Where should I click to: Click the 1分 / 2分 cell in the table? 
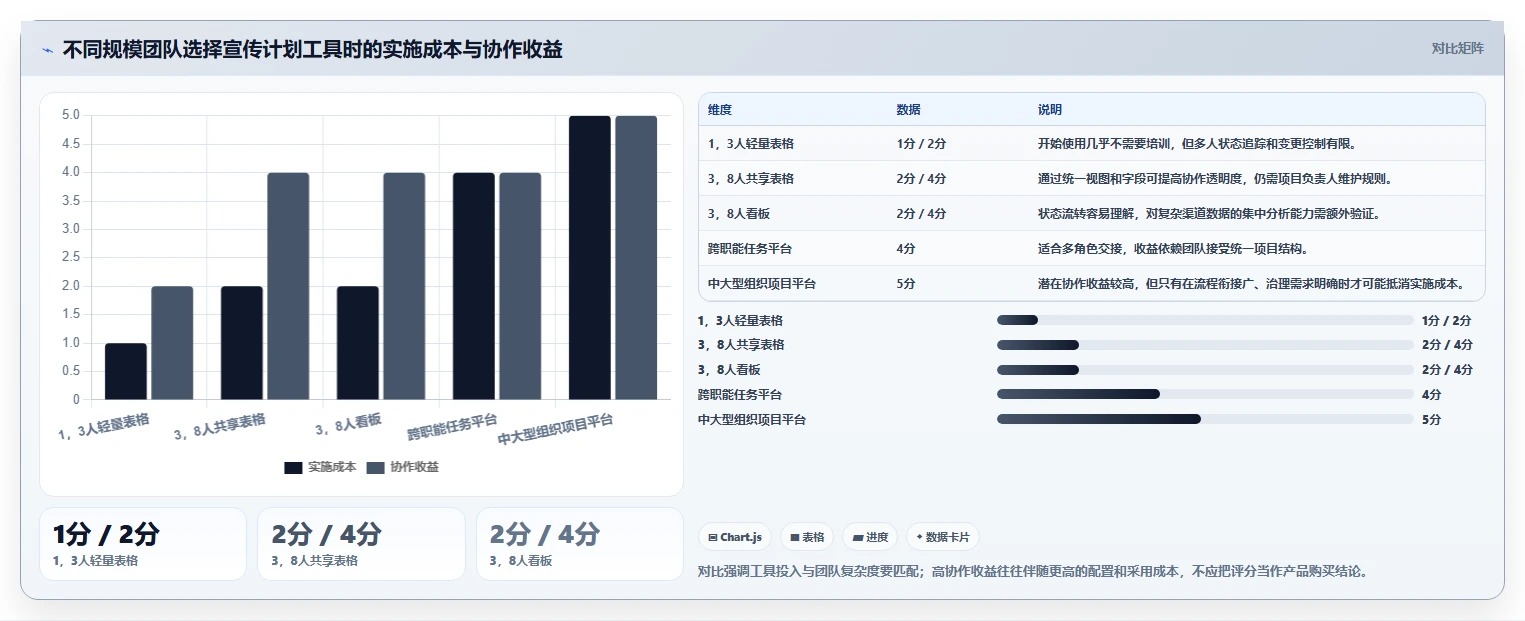tap(922, 144)
